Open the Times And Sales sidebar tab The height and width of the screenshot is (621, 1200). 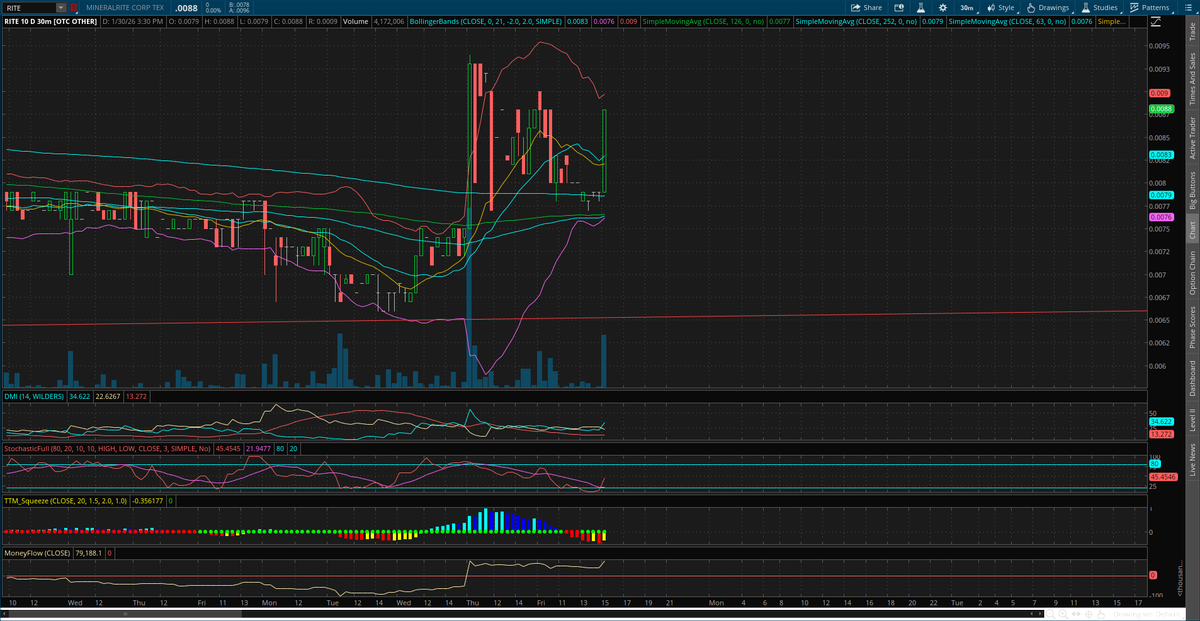pyautogui.click(x=1191, y=76)
